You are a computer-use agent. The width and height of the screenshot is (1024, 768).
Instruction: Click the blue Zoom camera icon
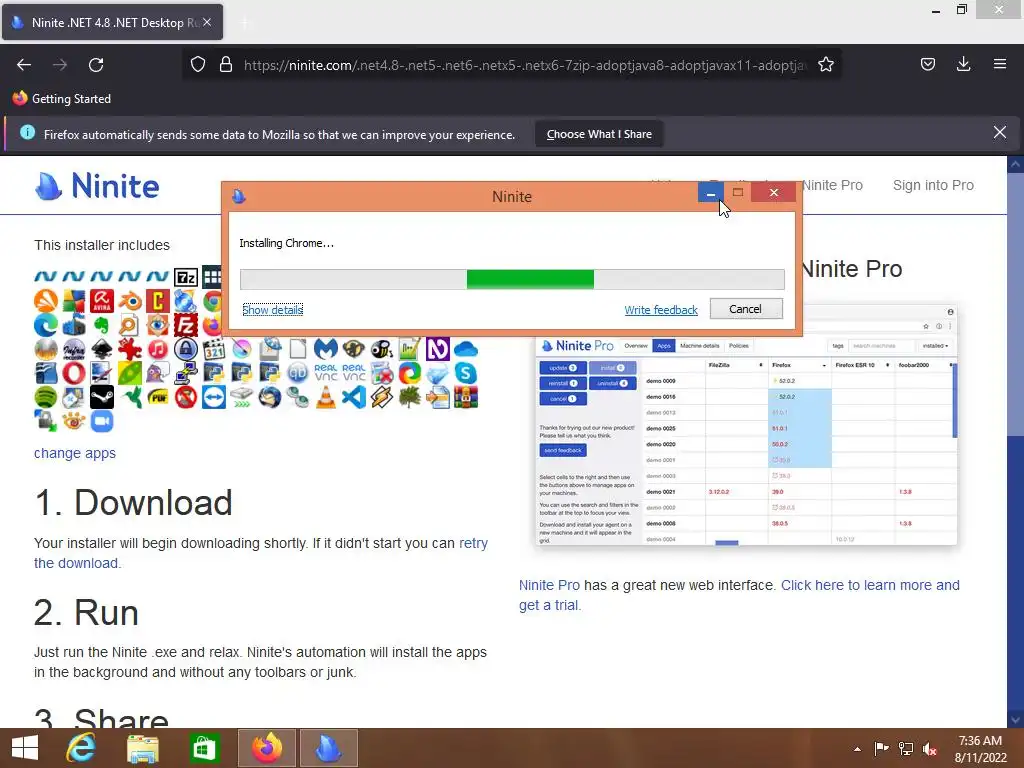(x=102, y=421)
